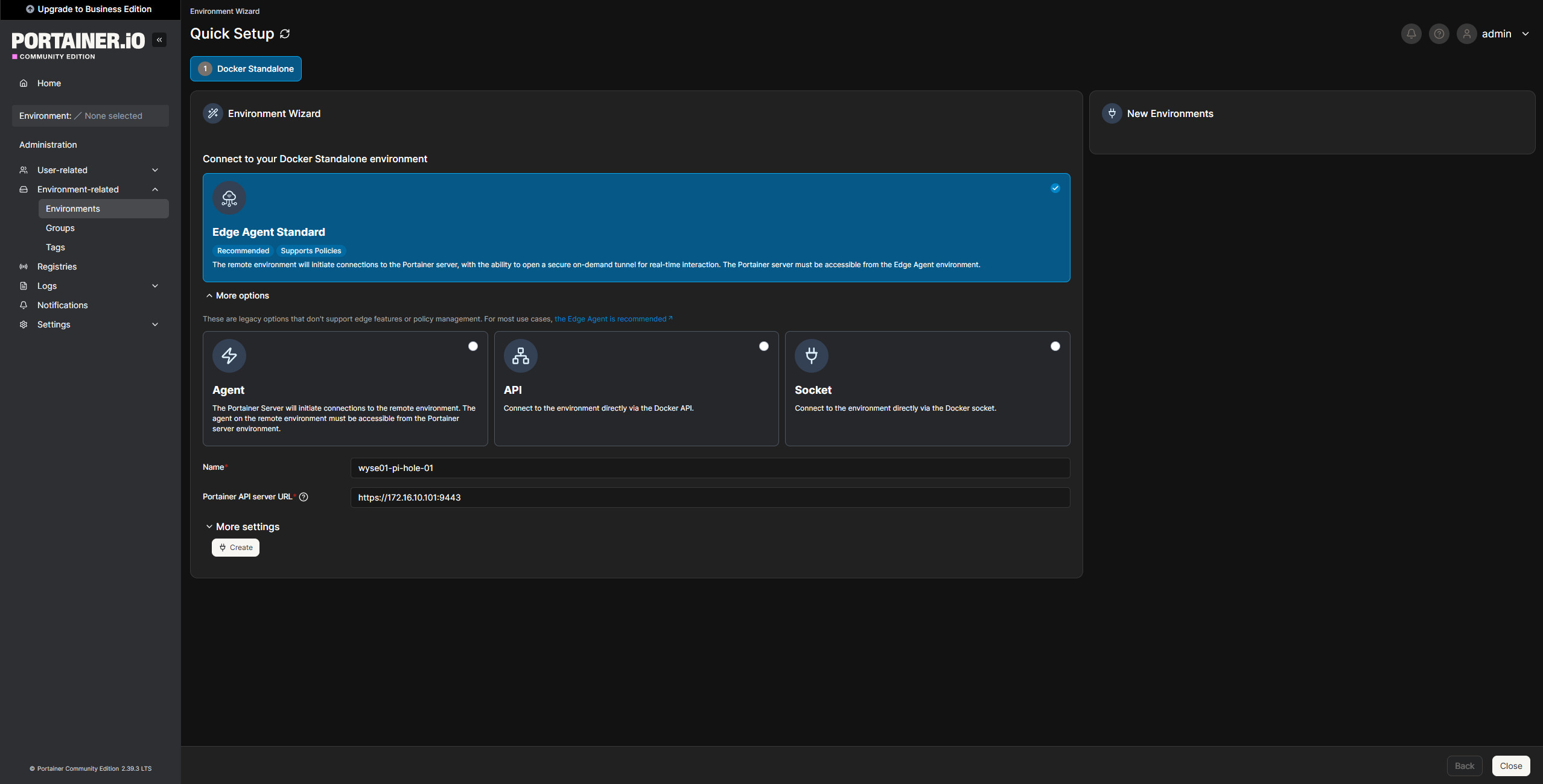Open 'the Edge Agent is recommended' link

[613, 319]
